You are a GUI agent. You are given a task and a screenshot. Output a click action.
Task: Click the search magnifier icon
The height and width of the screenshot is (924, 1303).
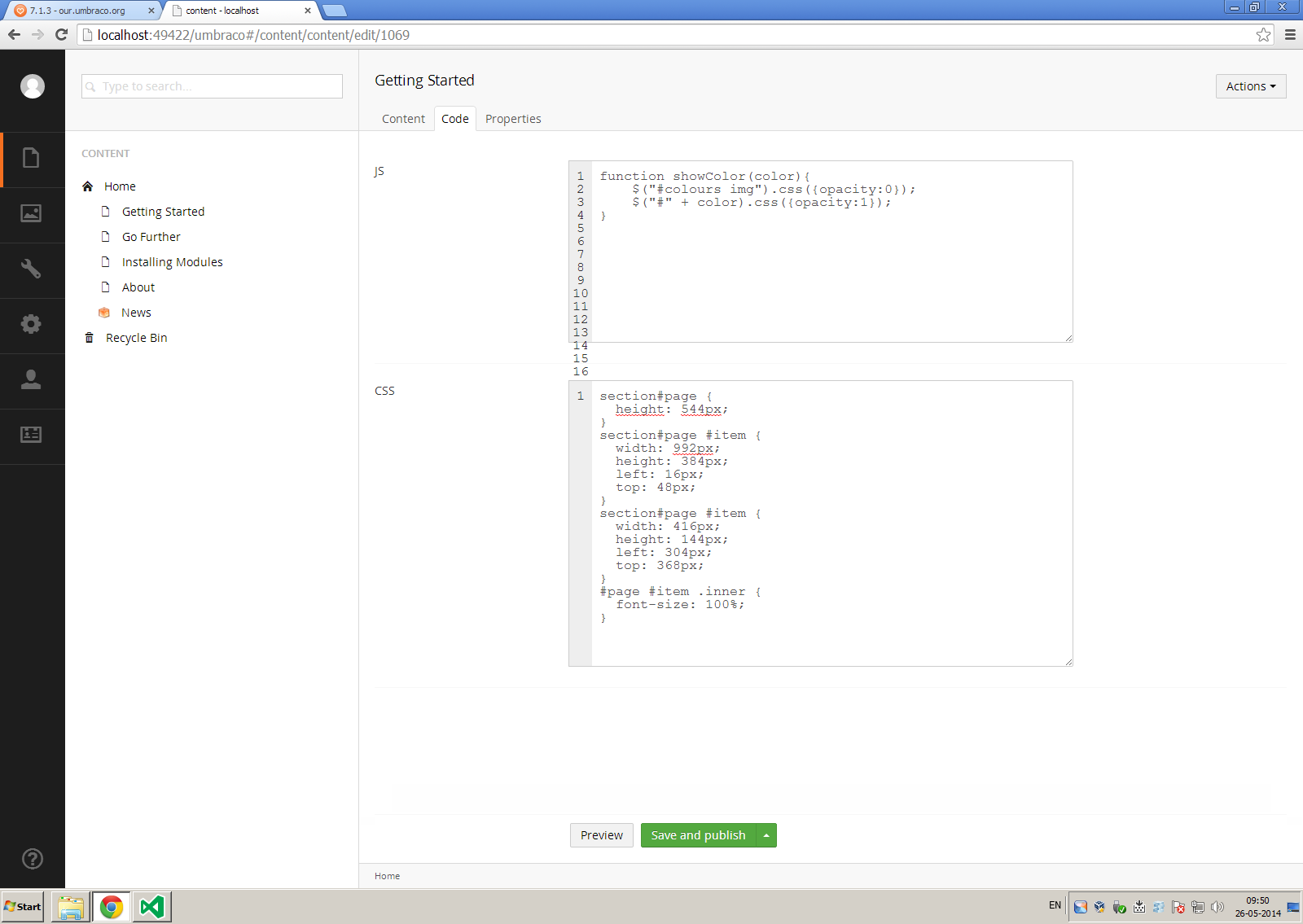tap(91, 86)
